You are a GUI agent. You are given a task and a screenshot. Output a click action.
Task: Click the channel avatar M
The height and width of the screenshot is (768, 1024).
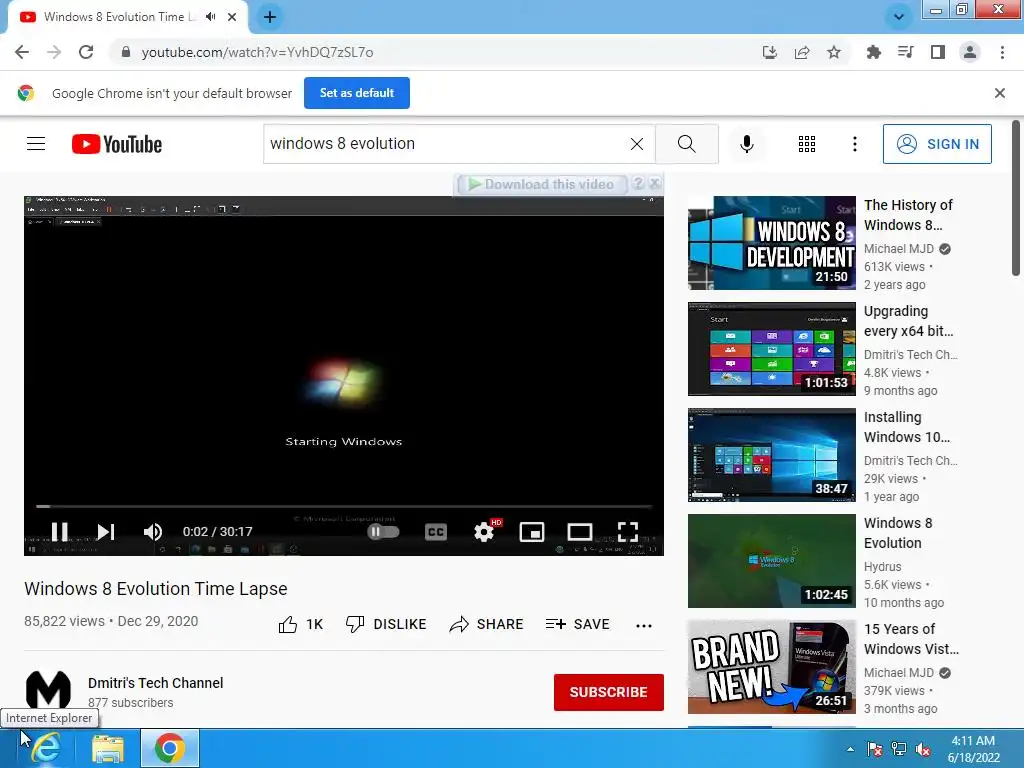coord(48,691)
